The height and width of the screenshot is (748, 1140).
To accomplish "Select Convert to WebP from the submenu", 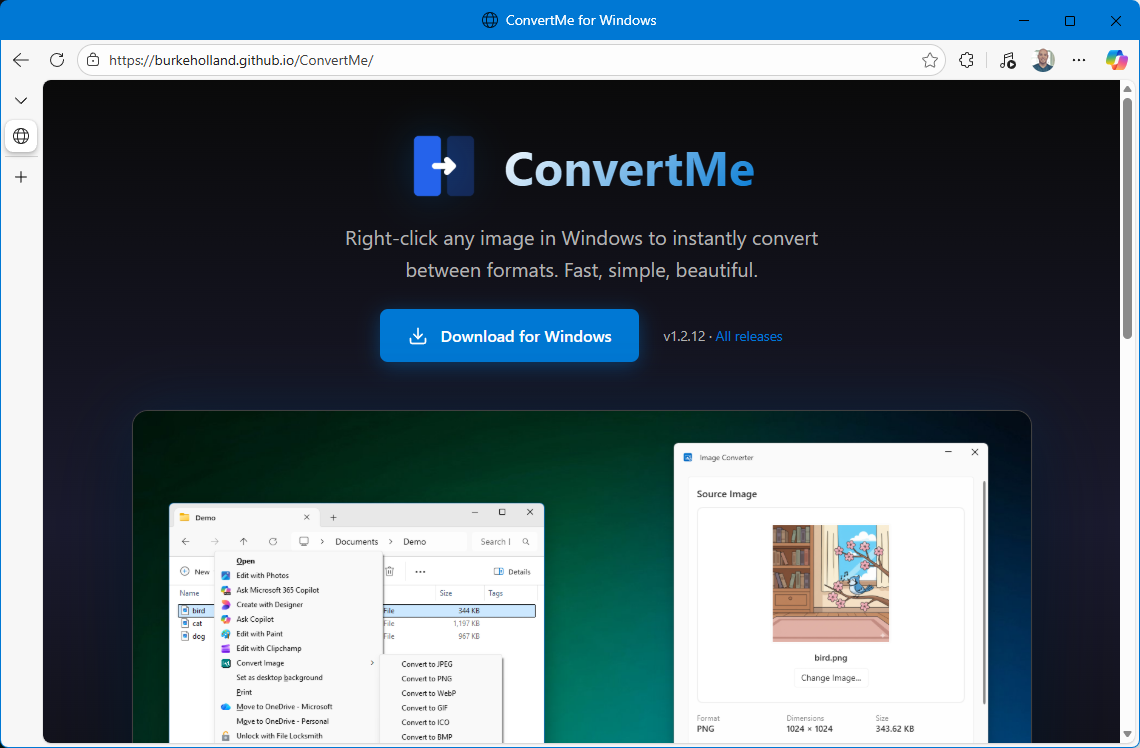I will 430,693.
